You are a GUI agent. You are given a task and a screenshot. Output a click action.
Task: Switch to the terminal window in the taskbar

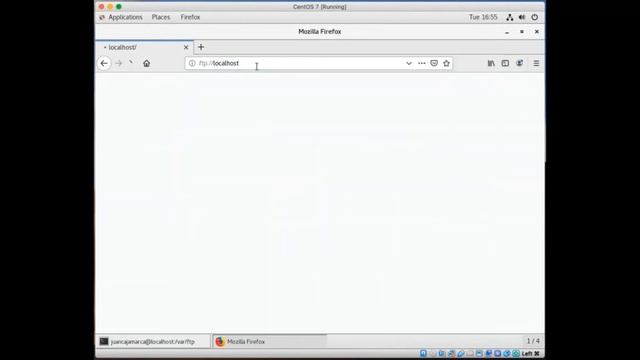point(154,341)
